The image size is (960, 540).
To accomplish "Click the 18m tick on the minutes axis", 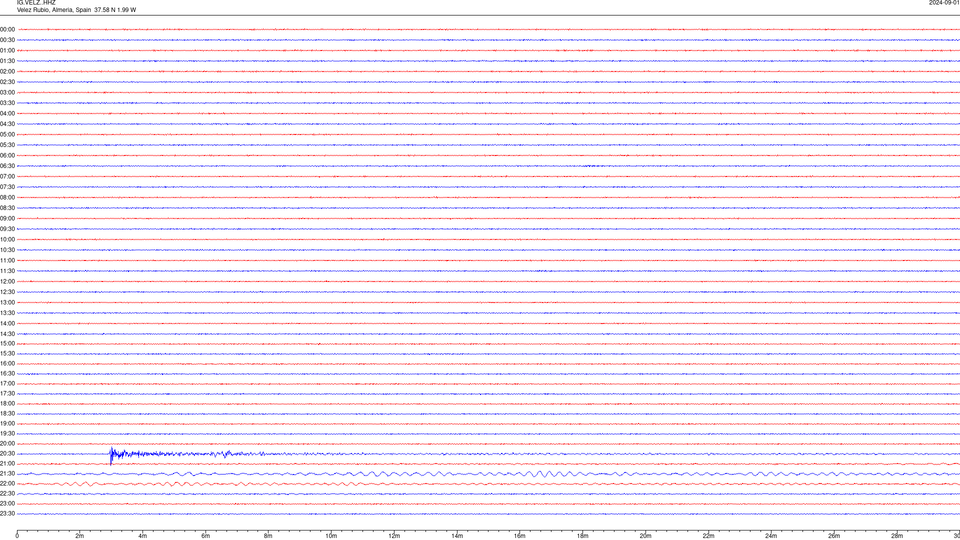I will 583,536.
